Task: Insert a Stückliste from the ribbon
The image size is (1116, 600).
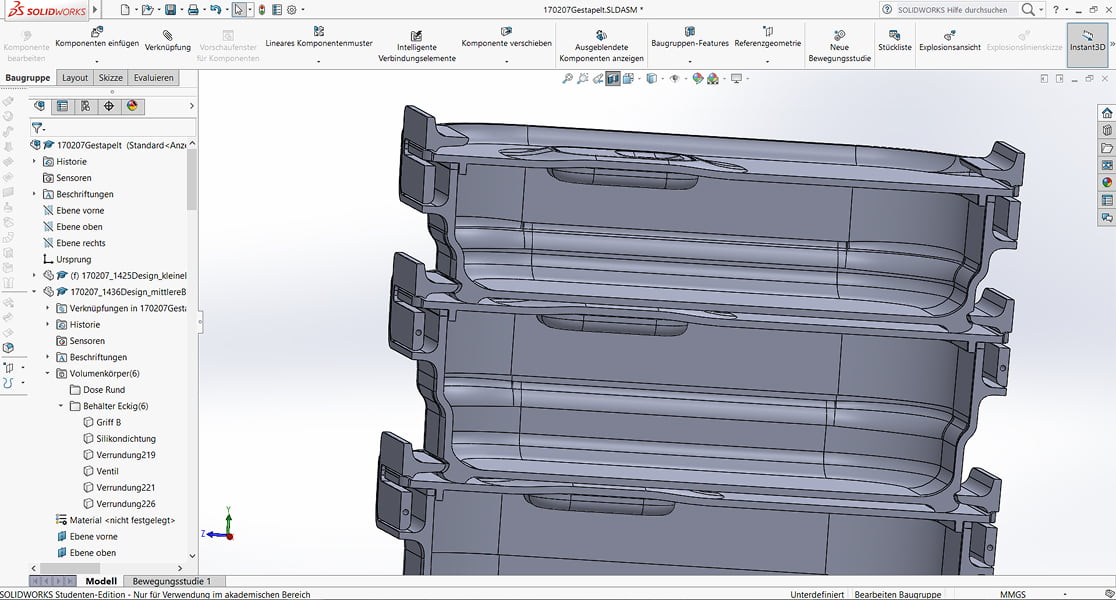Action: 894,42
